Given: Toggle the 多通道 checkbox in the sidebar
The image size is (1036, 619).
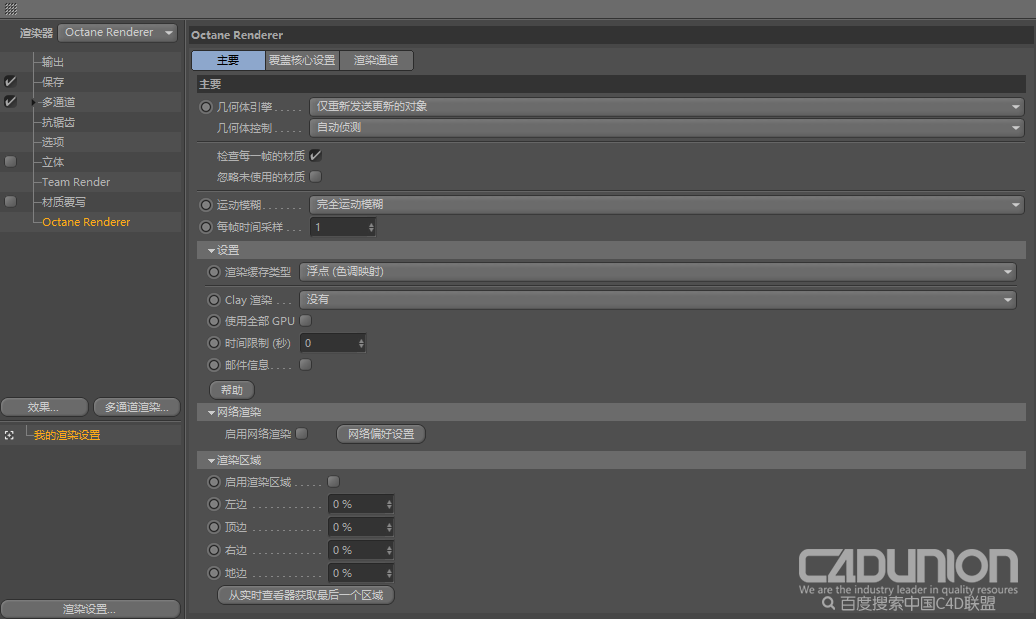Looking at the screenshot, I should pyautogui.click(x=11, y=101).
